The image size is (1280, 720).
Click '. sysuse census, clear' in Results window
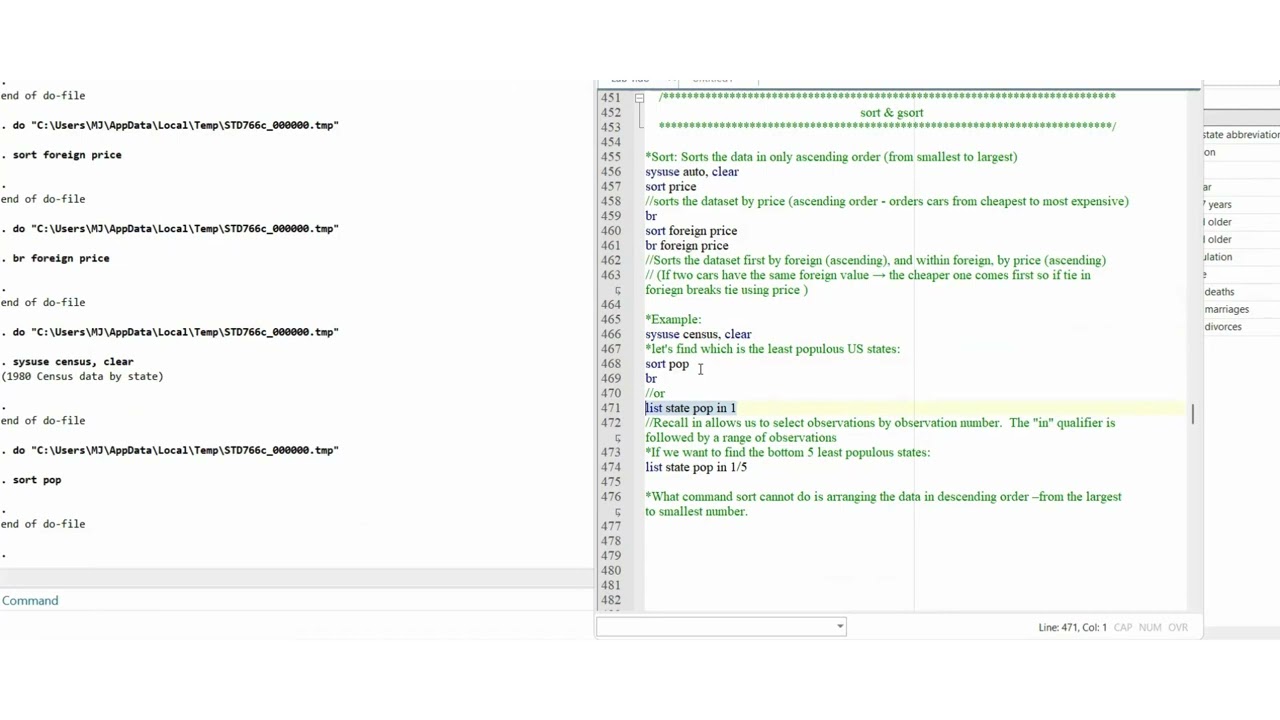[67, 362]
